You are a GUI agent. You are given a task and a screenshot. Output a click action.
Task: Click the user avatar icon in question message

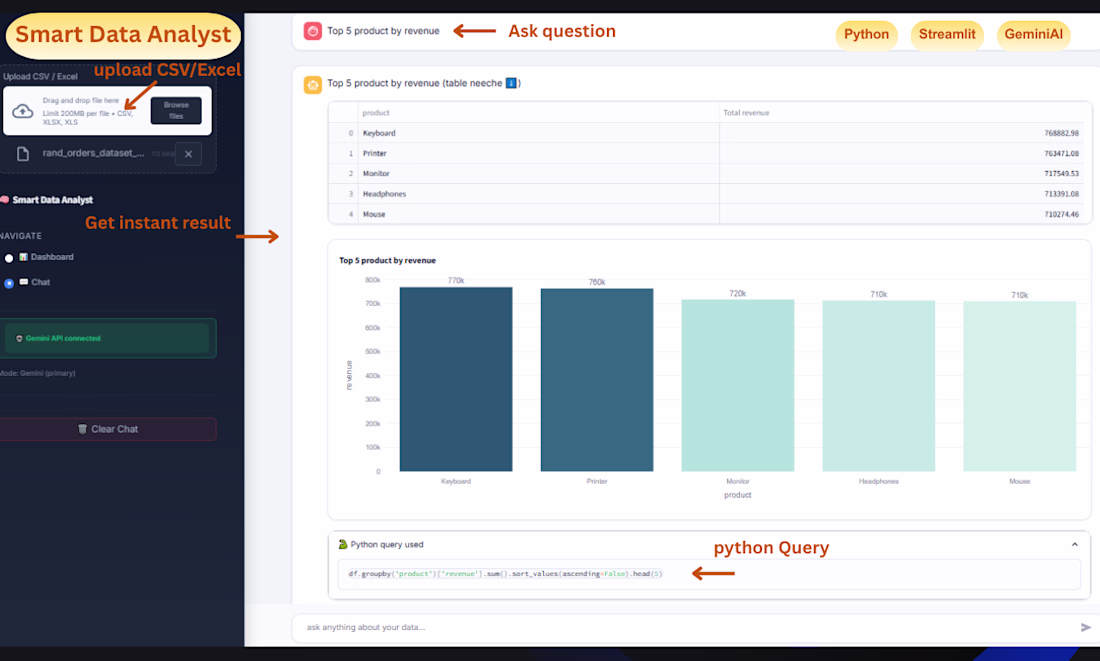point(313,31)
